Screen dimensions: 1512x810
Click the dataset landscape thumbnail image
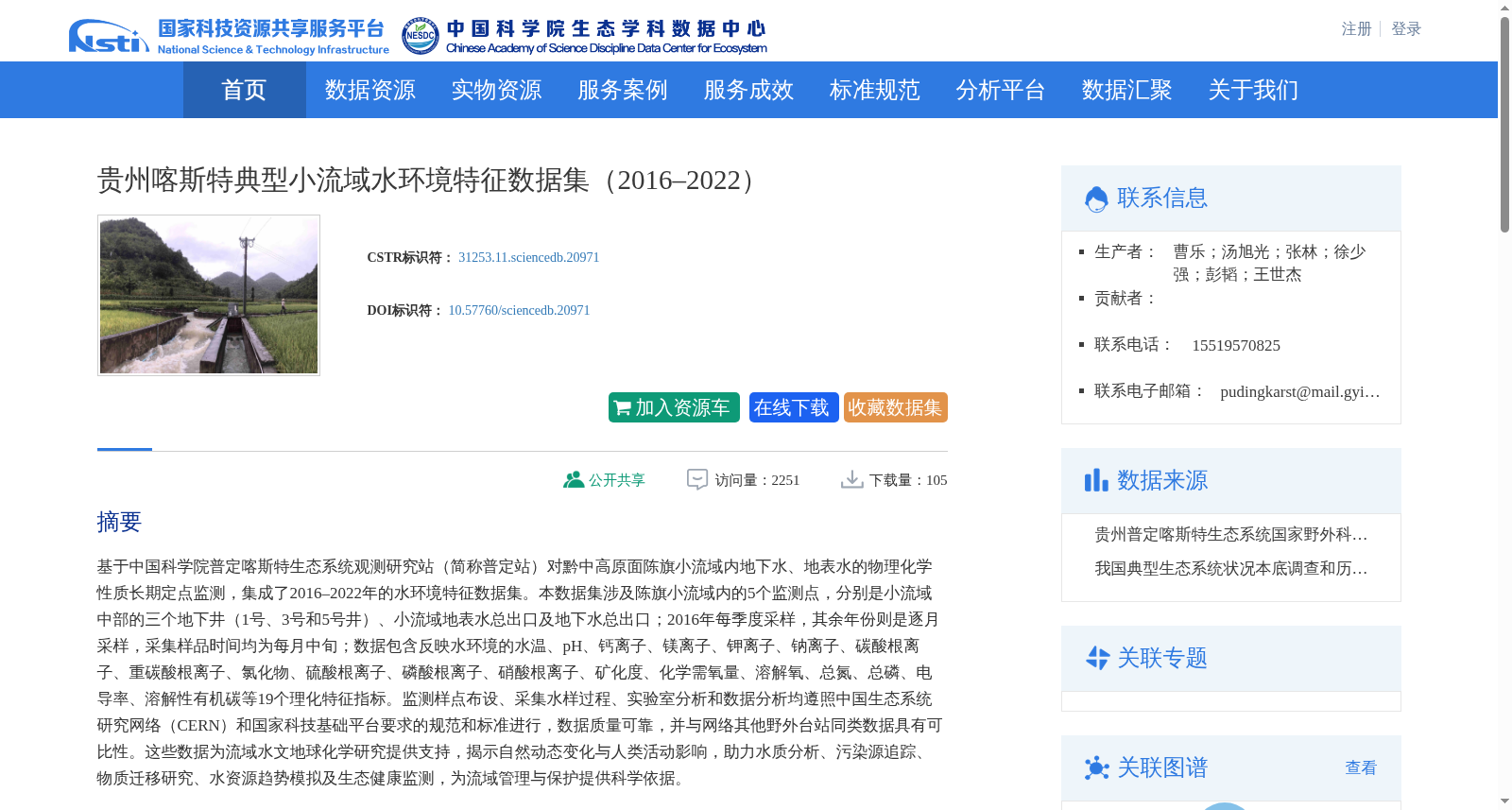pos(209,295)
